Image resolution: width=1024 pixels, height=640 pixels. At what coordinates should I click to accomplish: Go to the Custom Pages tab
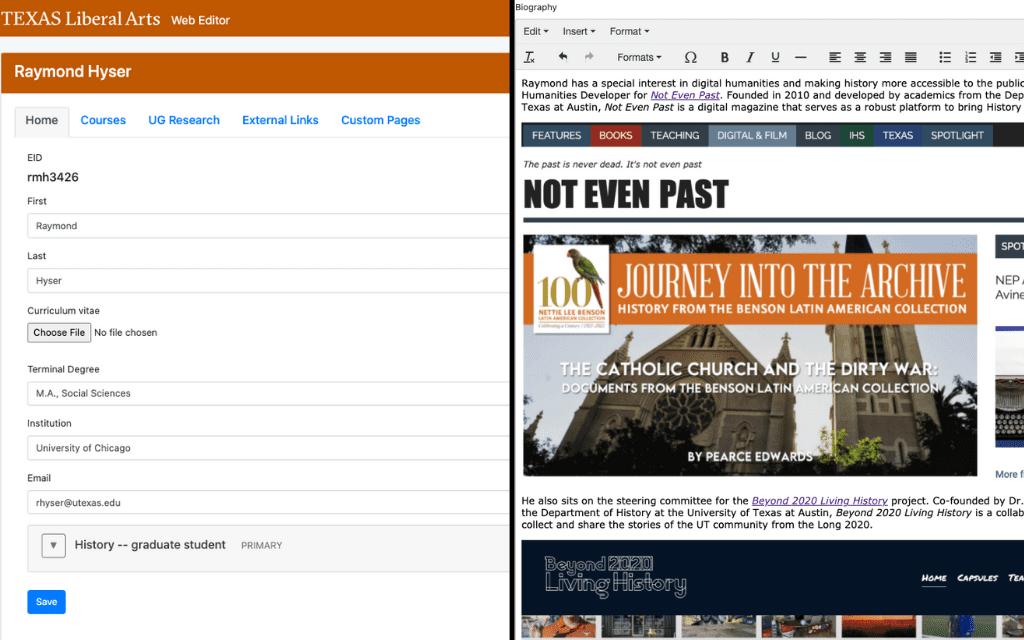pos(381,120)
